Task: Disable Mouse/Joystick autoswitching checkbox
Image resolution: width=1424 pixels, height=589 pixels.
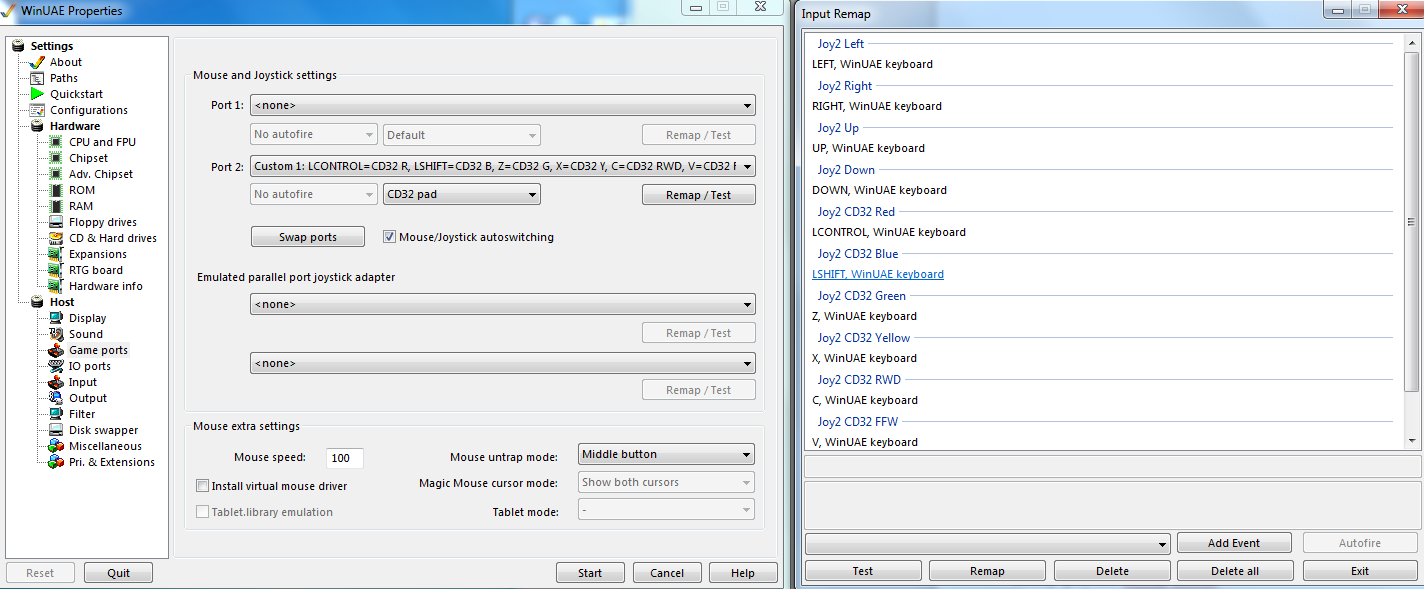Action: pos(390,237)
